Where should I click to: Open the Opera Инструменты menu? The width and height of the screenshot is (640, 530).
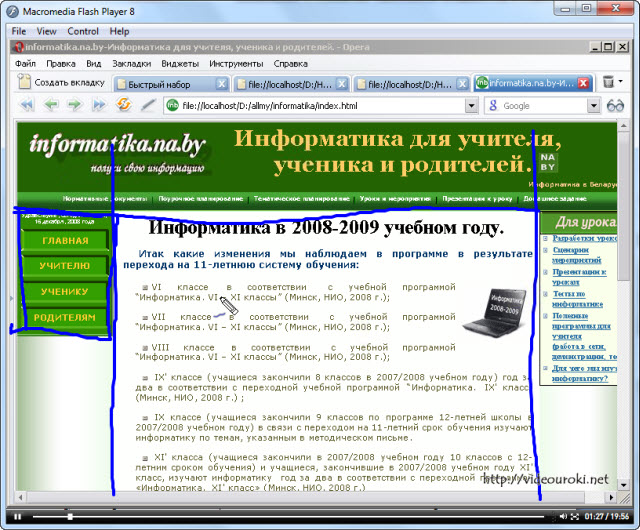tap(236, 64)
